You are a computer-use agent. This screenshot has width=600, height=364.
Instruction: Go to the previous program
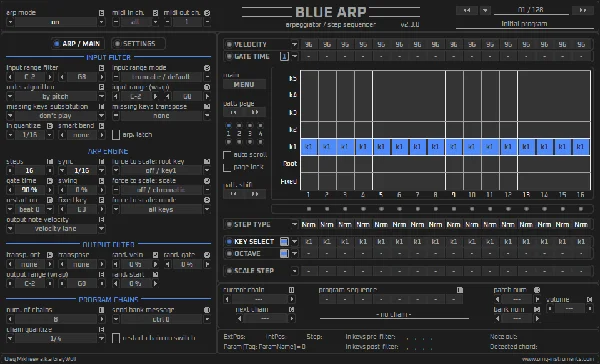[467, 10]
